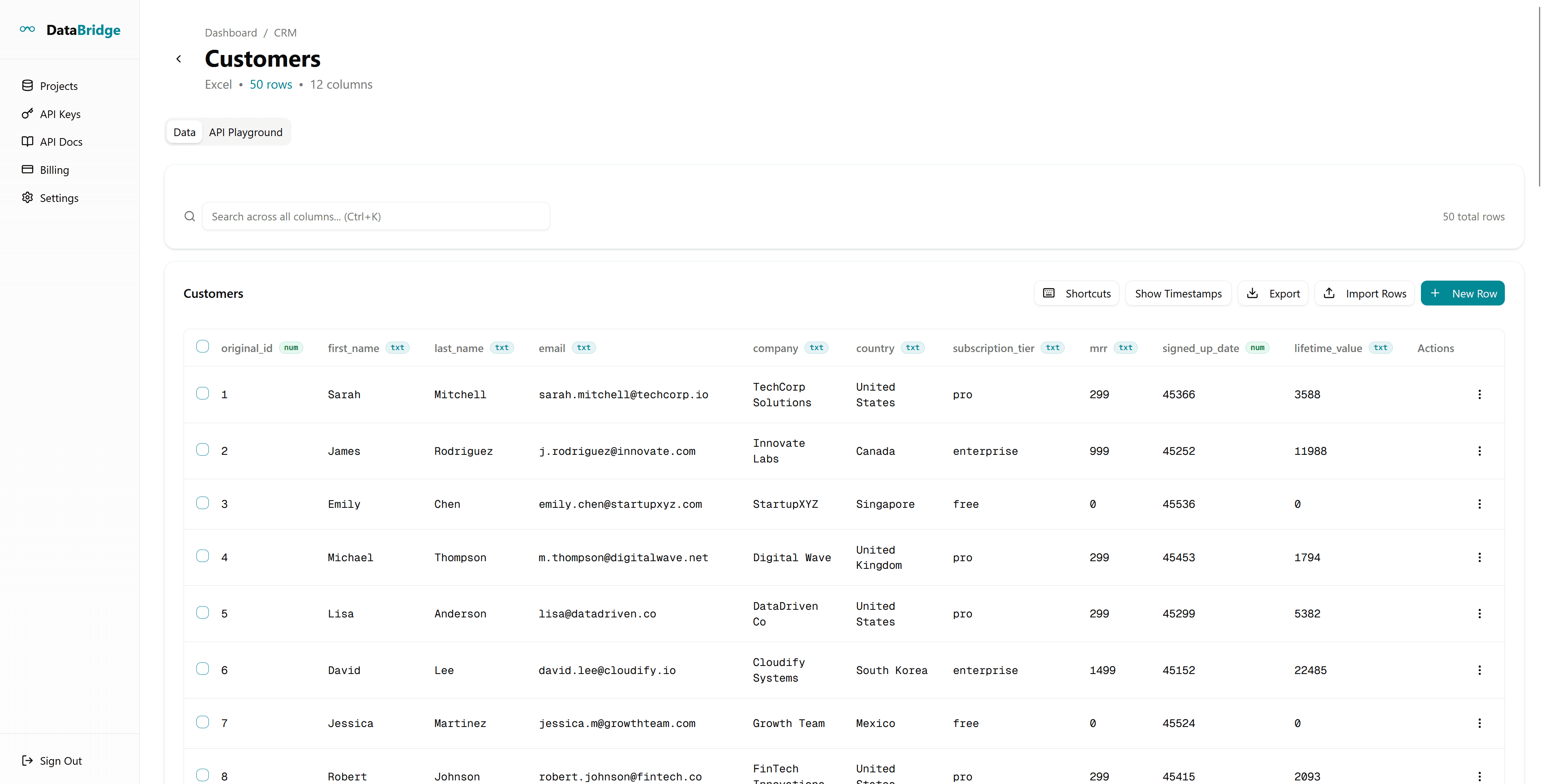This screenshot has width=1541, height=784.
Task: Open Projects from the sidebar
Action: point(59,86)
